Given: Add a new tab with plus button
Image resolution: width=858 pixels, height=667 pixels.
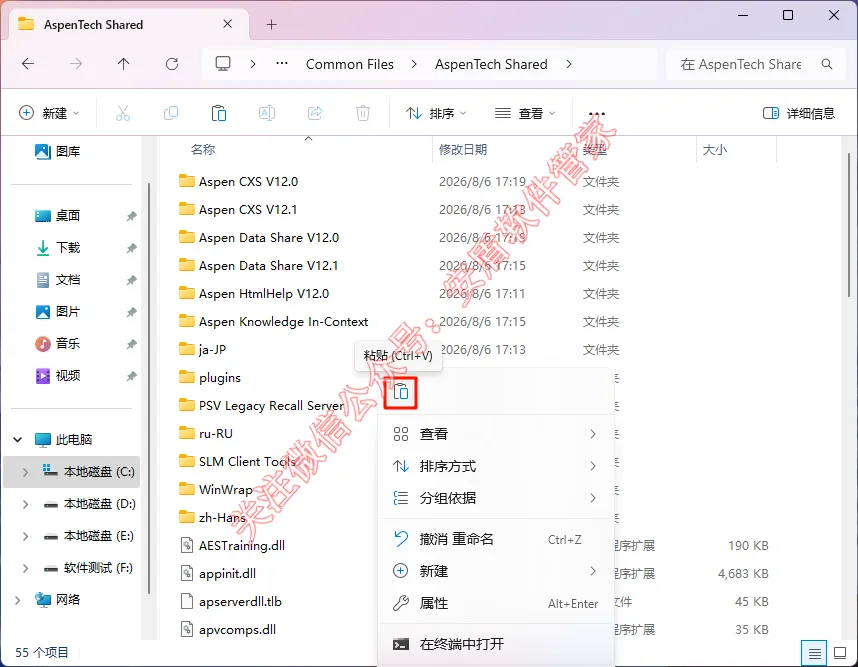Looking at the screenshot, I should click(271, 24).
